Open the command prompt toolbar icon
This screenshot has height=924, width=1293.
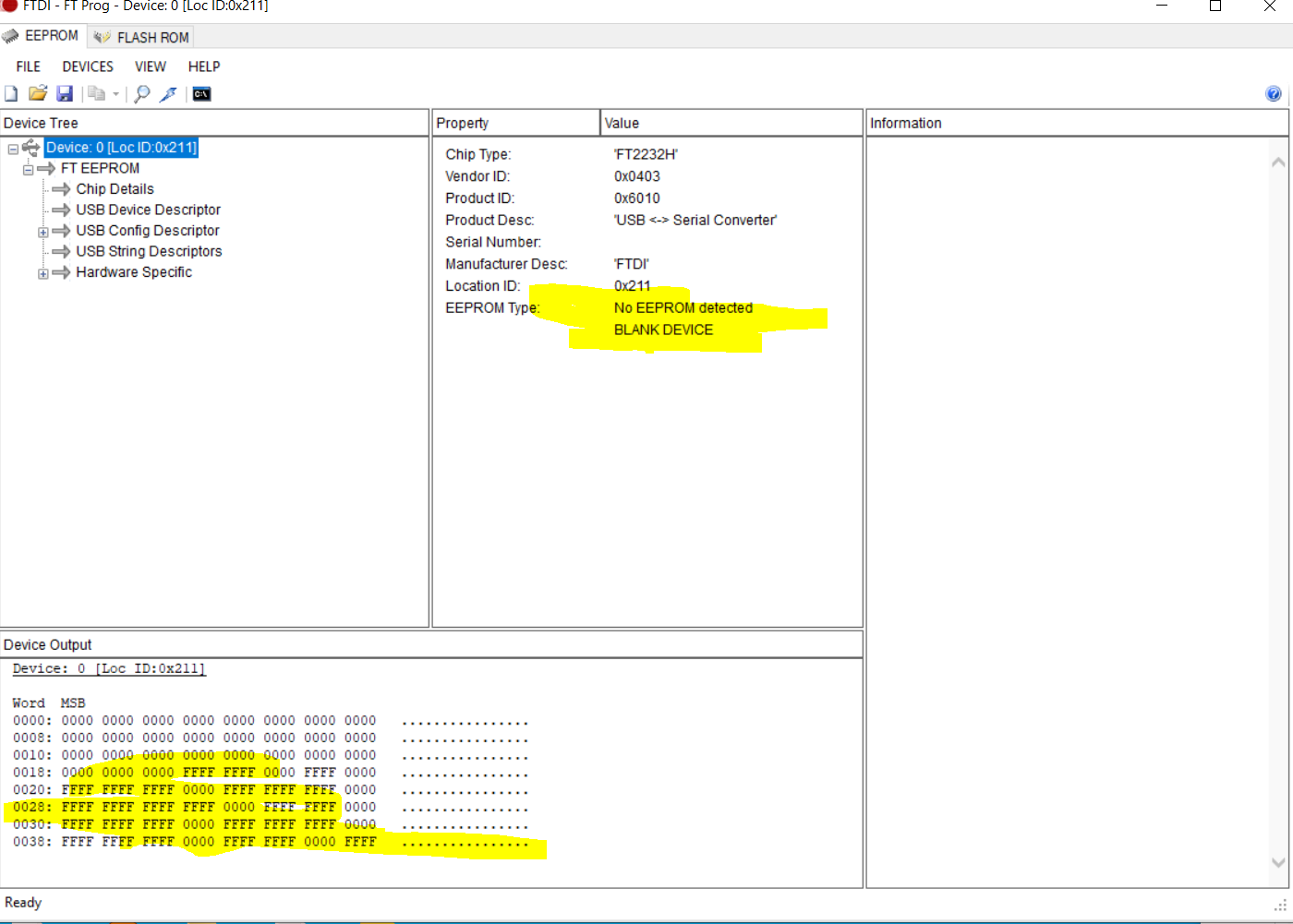pyautogui.click(x=201, y=94)
